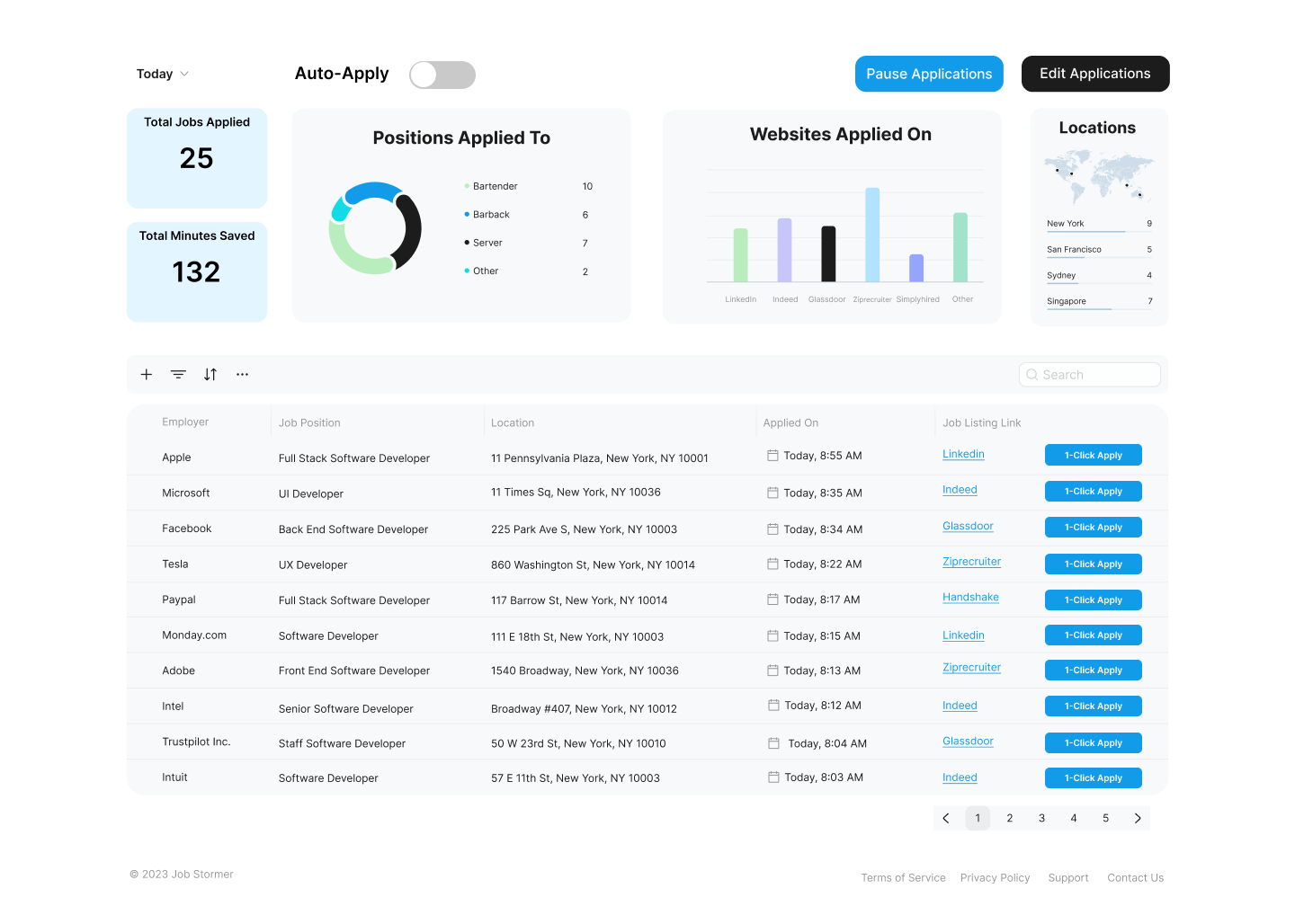This screenshot has width=1295, height=924.
Task: Click the Pause Applications button
Action: click(x=929, y=74)
